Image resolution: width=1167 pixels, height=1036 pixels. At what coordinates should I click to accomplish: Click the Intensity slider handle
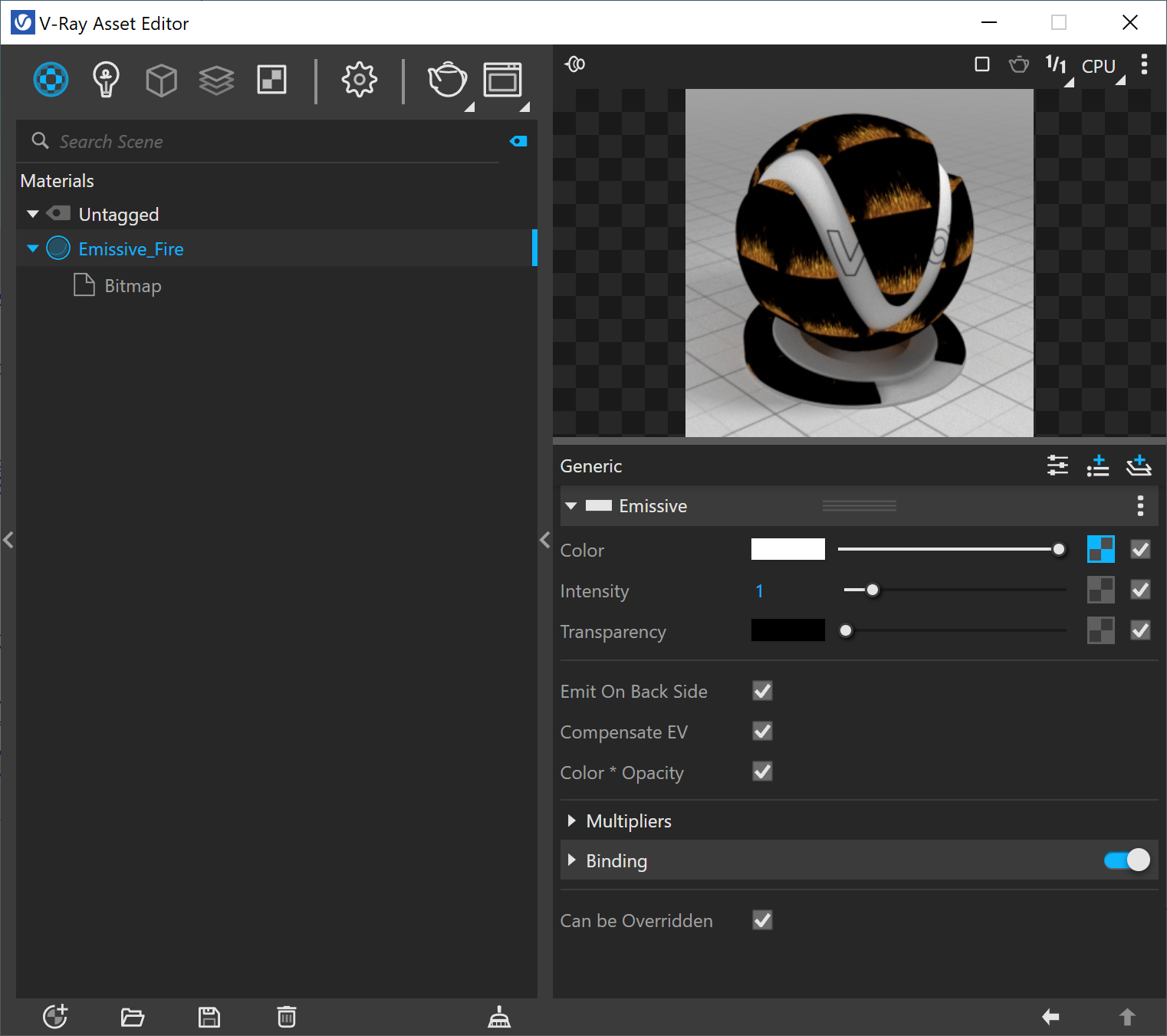[873, 590]
